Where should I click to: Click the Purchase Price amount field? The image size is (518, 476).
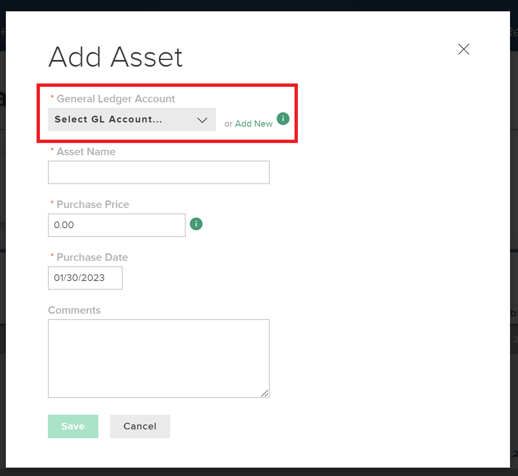117,225
